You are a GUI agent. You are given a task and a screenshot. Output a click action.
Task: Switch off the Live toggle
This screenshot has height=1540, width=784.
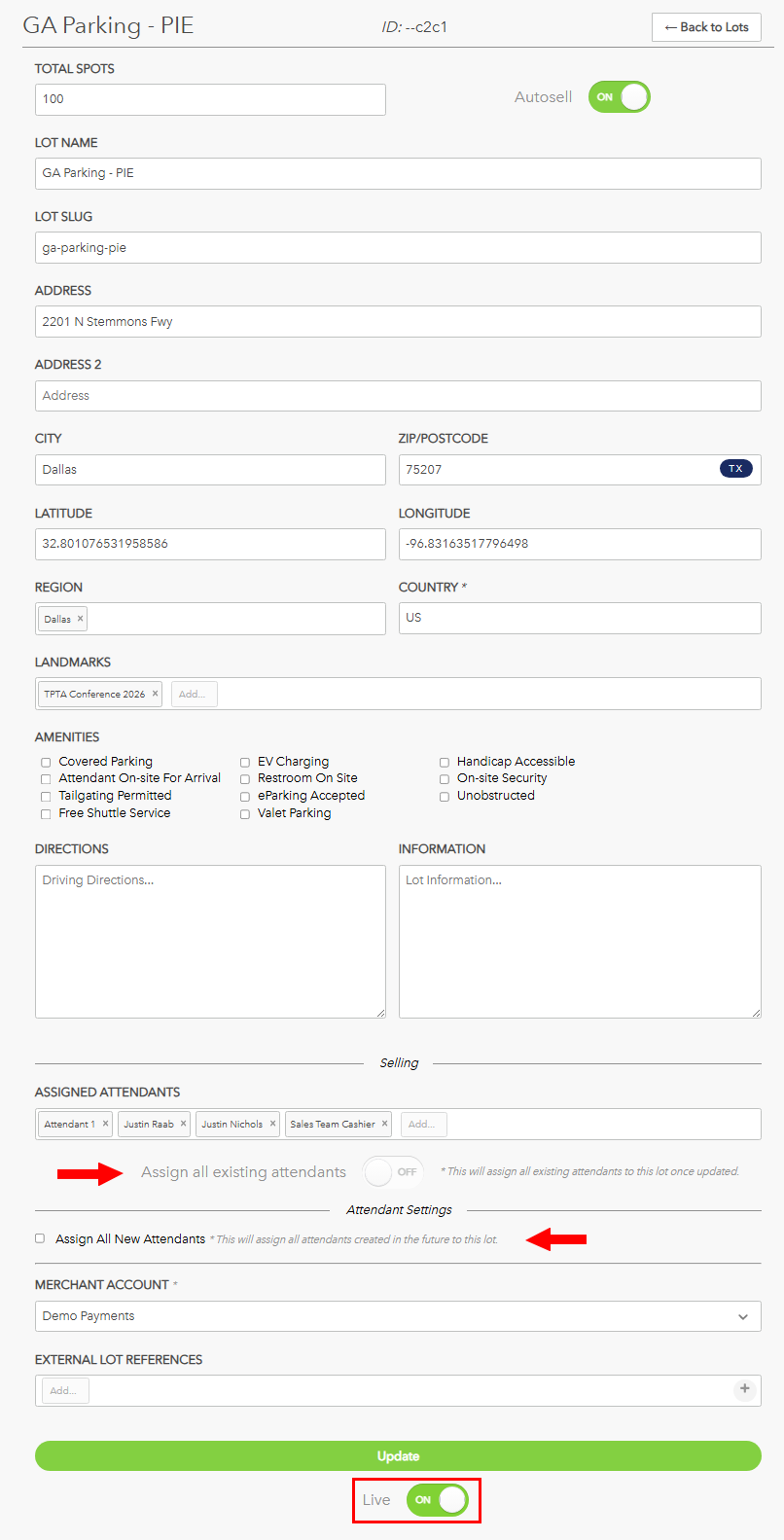437,1499
